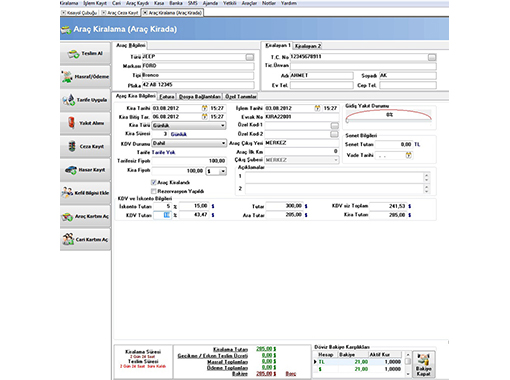Click the Araç İlk Km field
The height and width of the screenshot is (380, 510).
coord(302,151)
